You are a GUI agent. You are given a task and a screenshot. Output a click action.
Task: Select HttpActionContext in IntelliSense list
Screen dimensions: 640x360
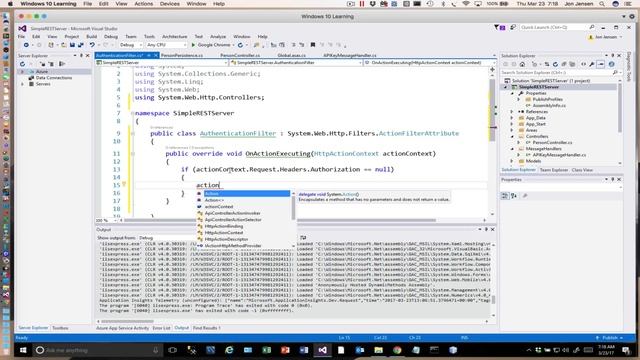click(224, 233)
